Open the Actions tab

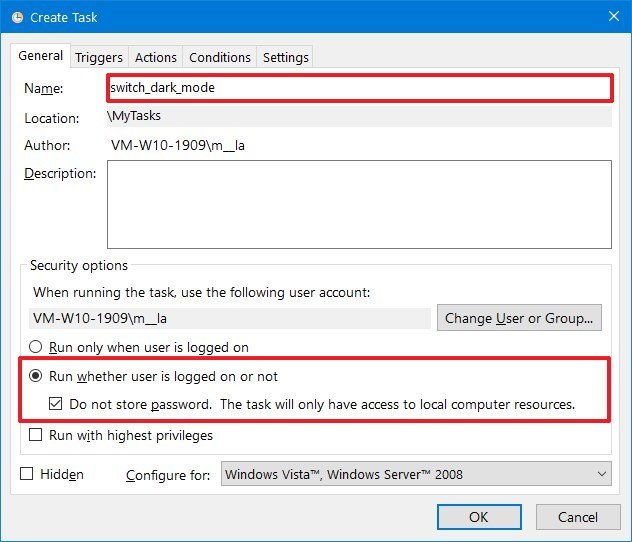[156, 57]
